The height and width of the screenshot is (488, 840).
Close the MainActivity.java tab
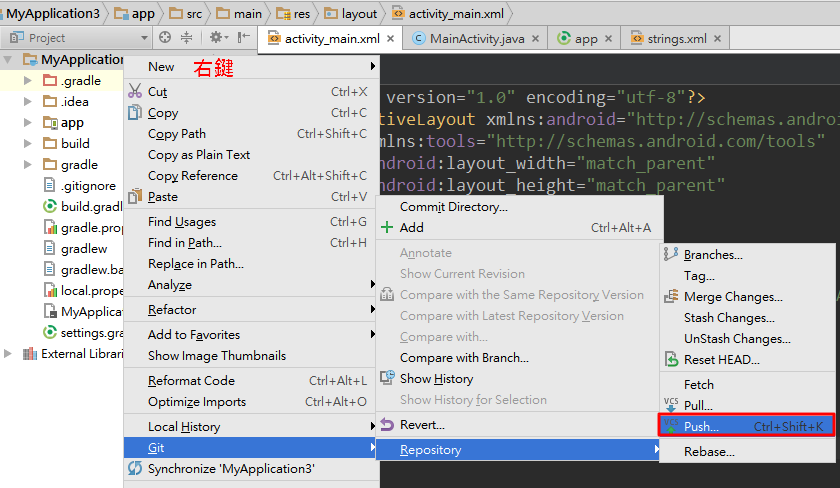click(535, 39)
